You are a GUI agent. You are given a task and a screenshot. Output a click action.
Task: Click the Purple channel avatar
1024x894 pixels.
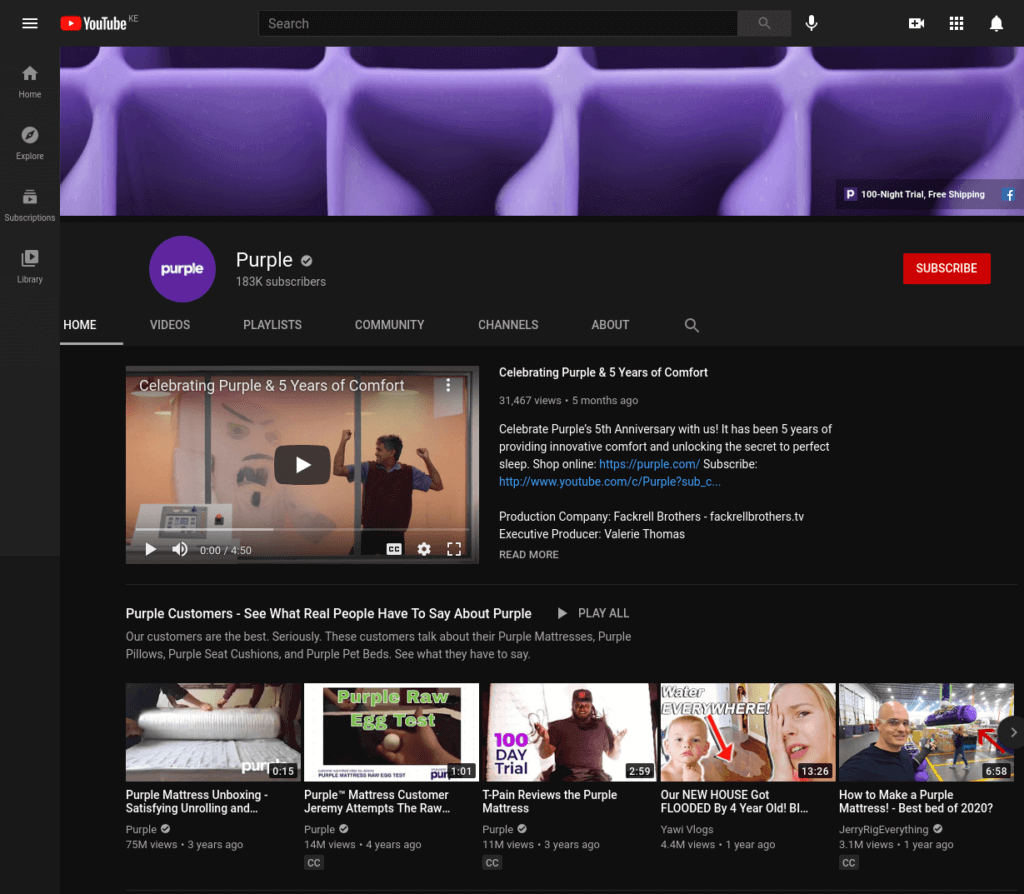182,268
